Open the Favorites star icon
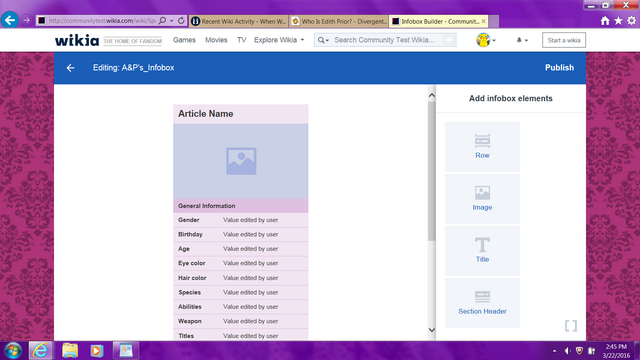 (618, 20)
